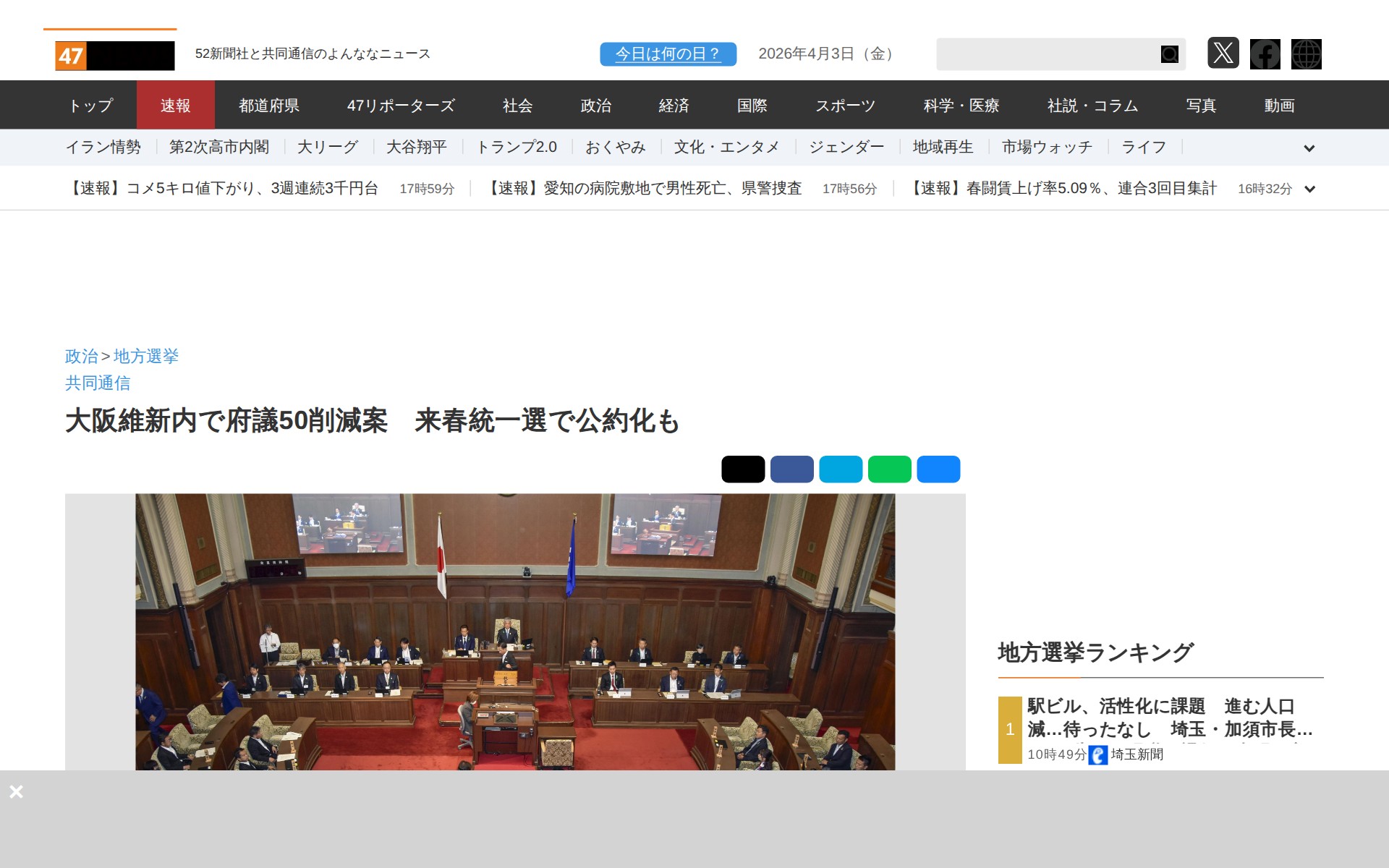Image resolution: width=1389 pixels, height=868 pixels.
Task: Open the スポーツ menu item
Action: [845, 106]
